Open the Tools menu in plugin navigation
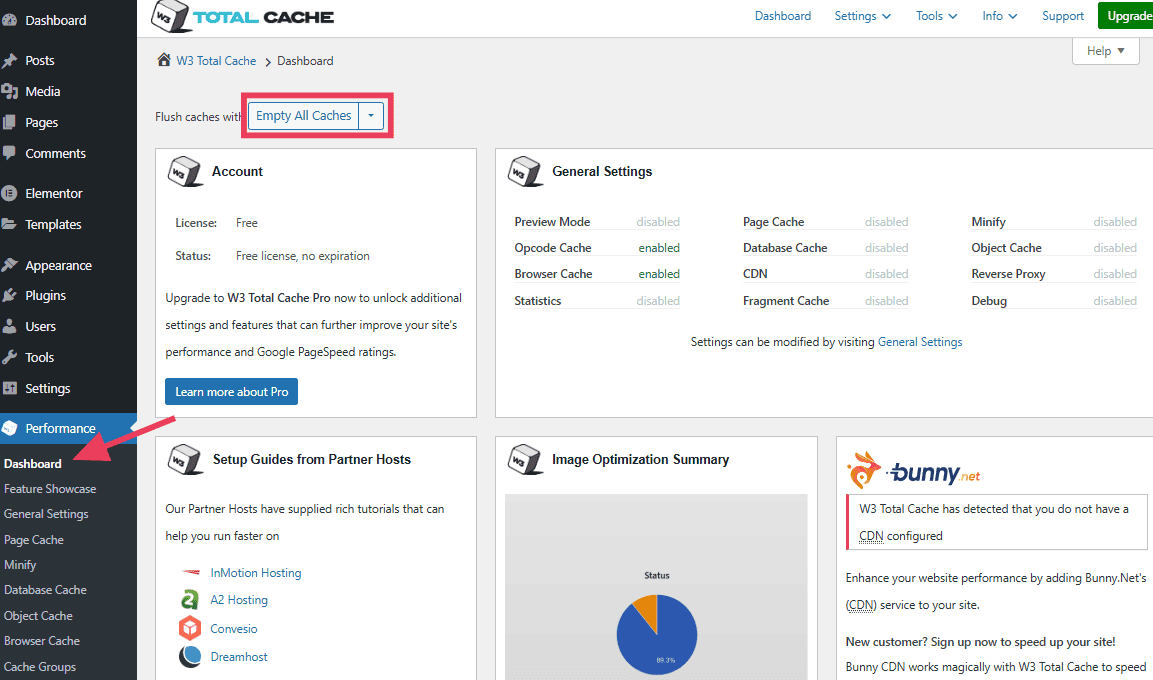Screen dimensions: 1153x680 coord(935,15)
